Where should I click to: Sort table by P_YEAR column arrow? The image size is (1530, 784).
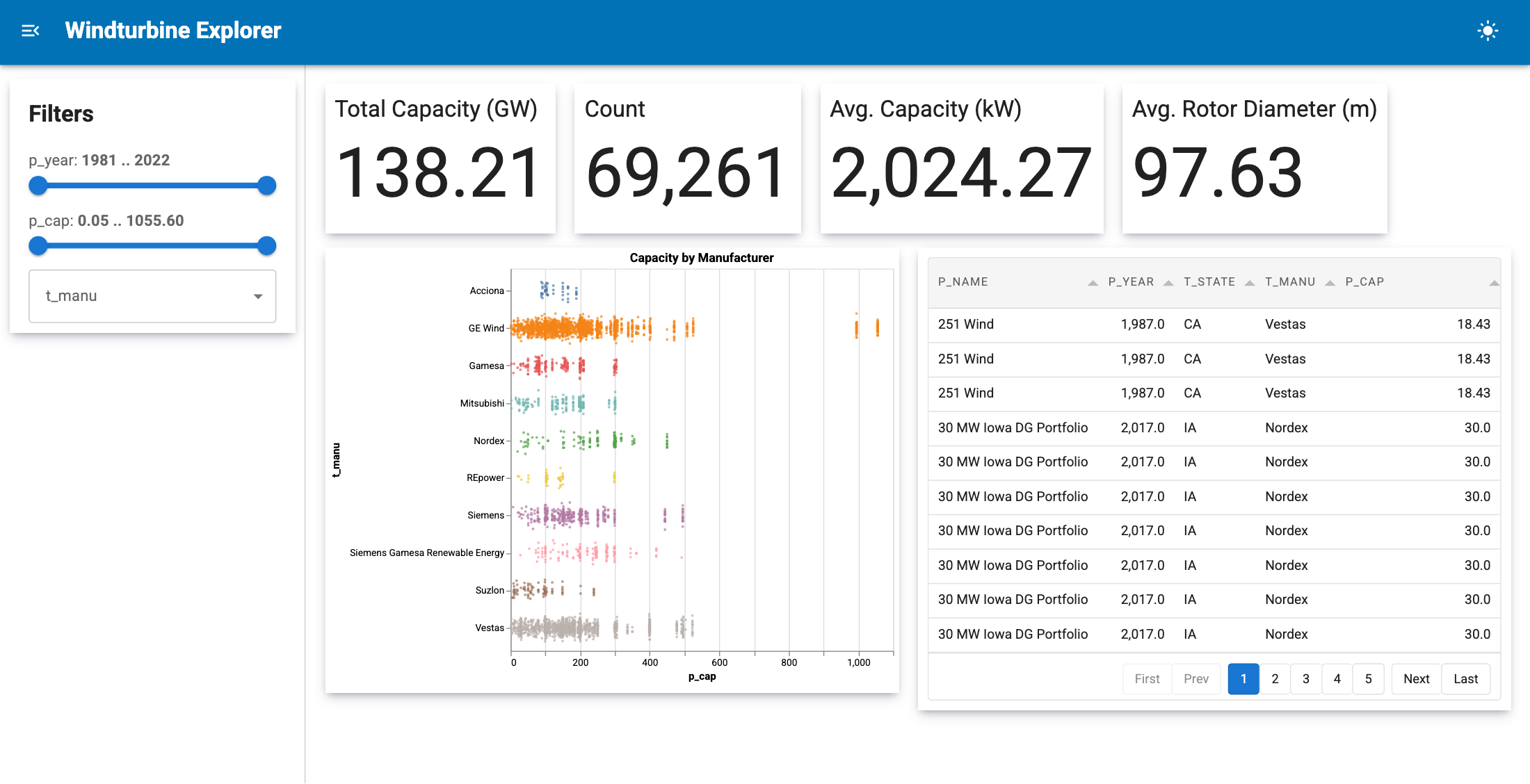(1168, 283)
